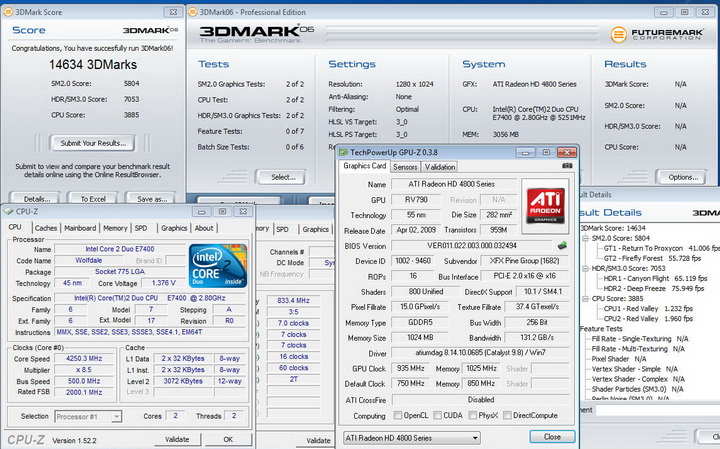The width and height of the screenshot is (720, 449).
Task: Click the HDR1 - Canyon Flight row
Action: coord(655,278)
